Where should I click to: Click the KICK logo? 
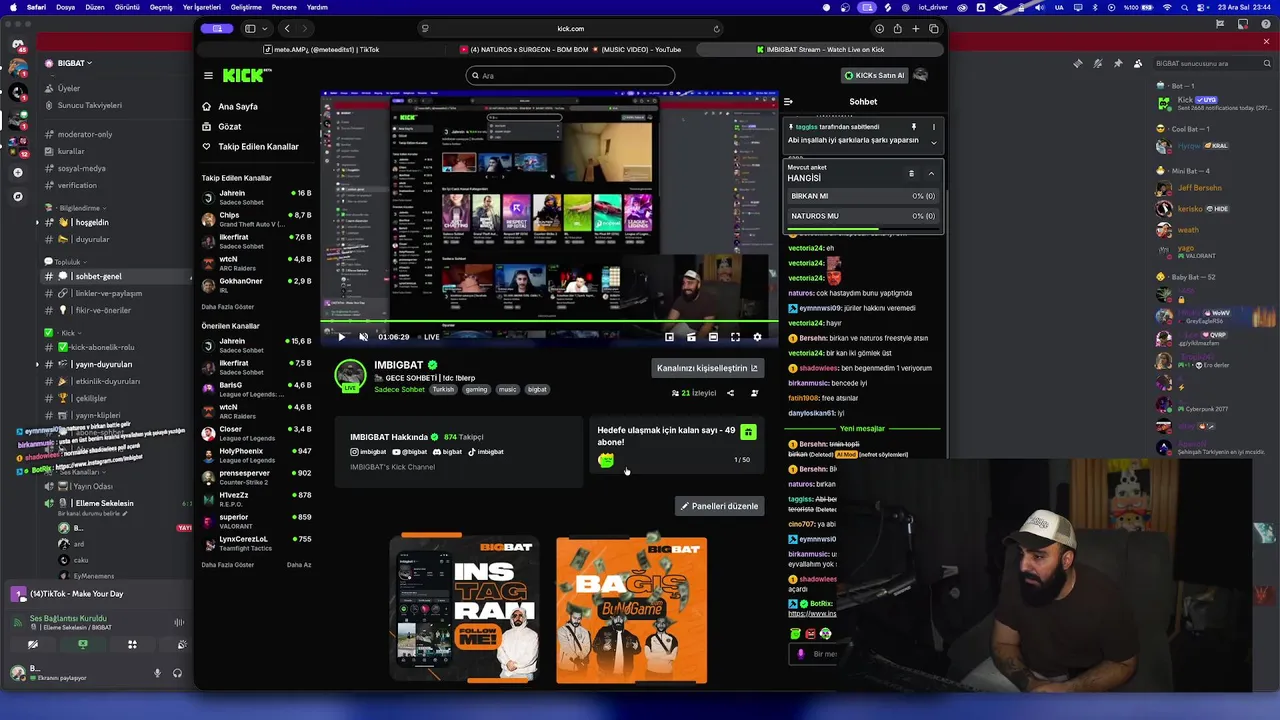click(245, 75)
